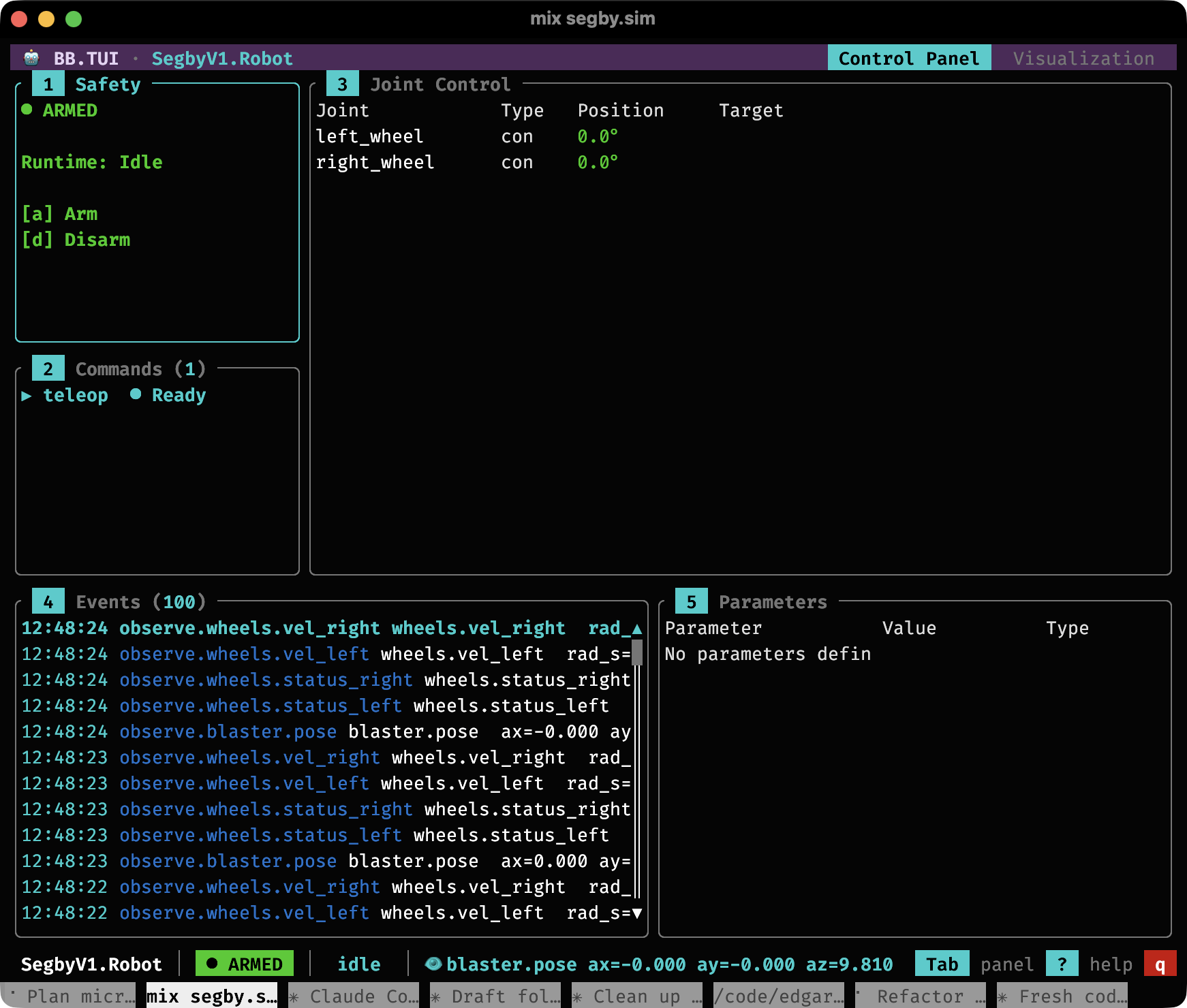Image resolution: width=1187 pixels, height=1008 pixels.
Task: Click the ARMED badge in the status bar
Action: pyautogui.click(x=245, y=964)
